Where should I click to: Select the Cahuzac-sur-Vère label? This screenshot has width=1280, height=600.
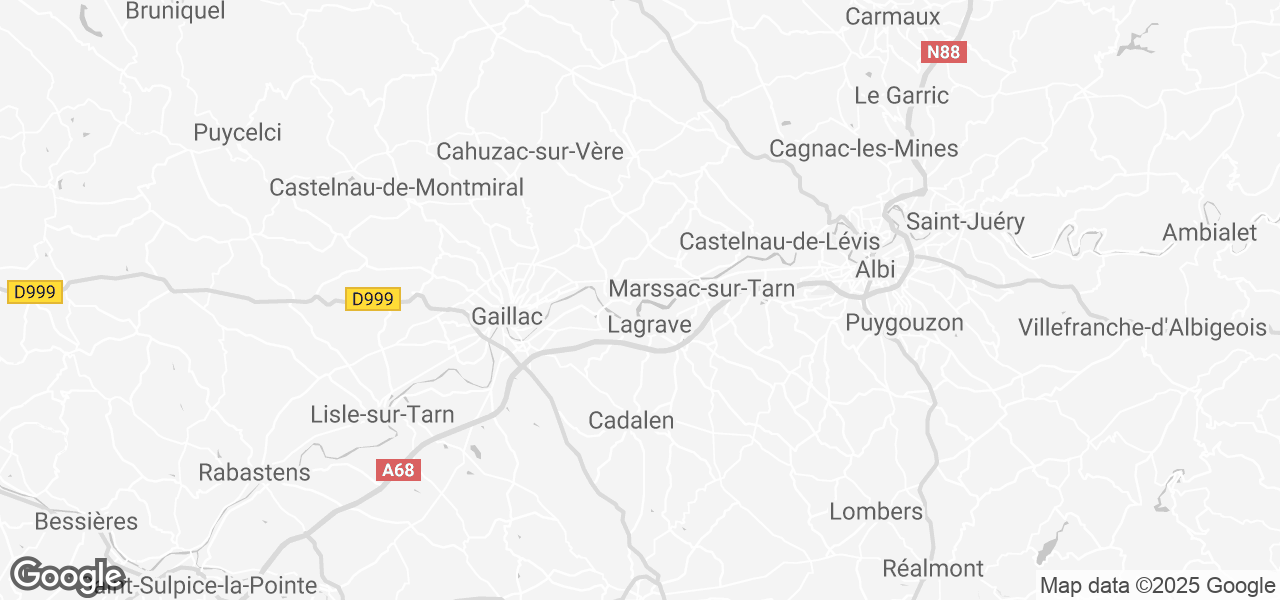tap(530, 152)
